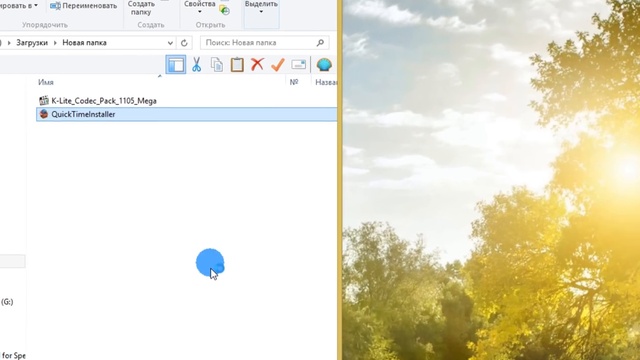Click the Rename field toolbar icon
640x360 pixels.
coord(298,64)
